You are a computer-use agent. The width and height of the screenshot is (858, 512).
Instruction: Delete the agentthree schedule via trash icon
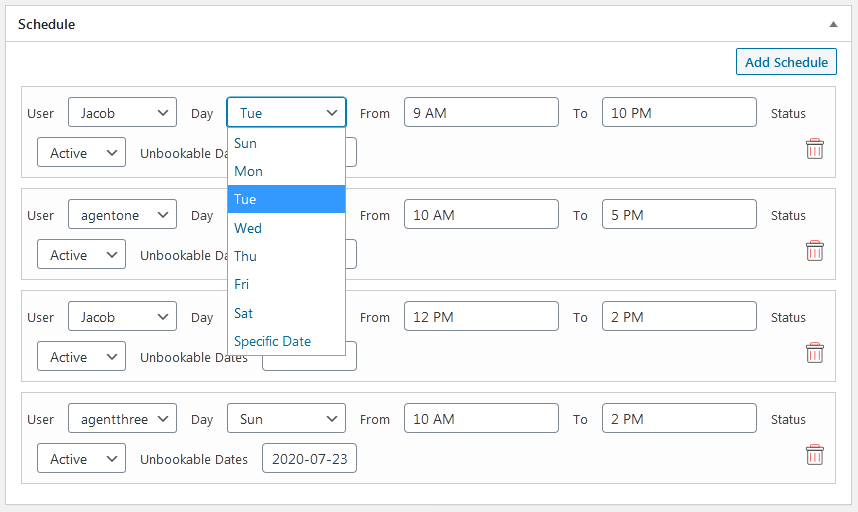coord(814,455)
